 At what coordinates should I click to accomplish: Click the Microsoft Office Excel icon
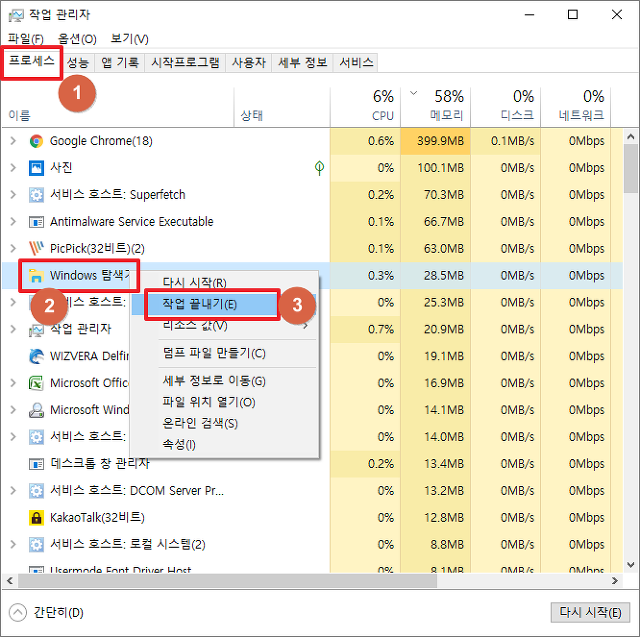(x=36, y=383)
